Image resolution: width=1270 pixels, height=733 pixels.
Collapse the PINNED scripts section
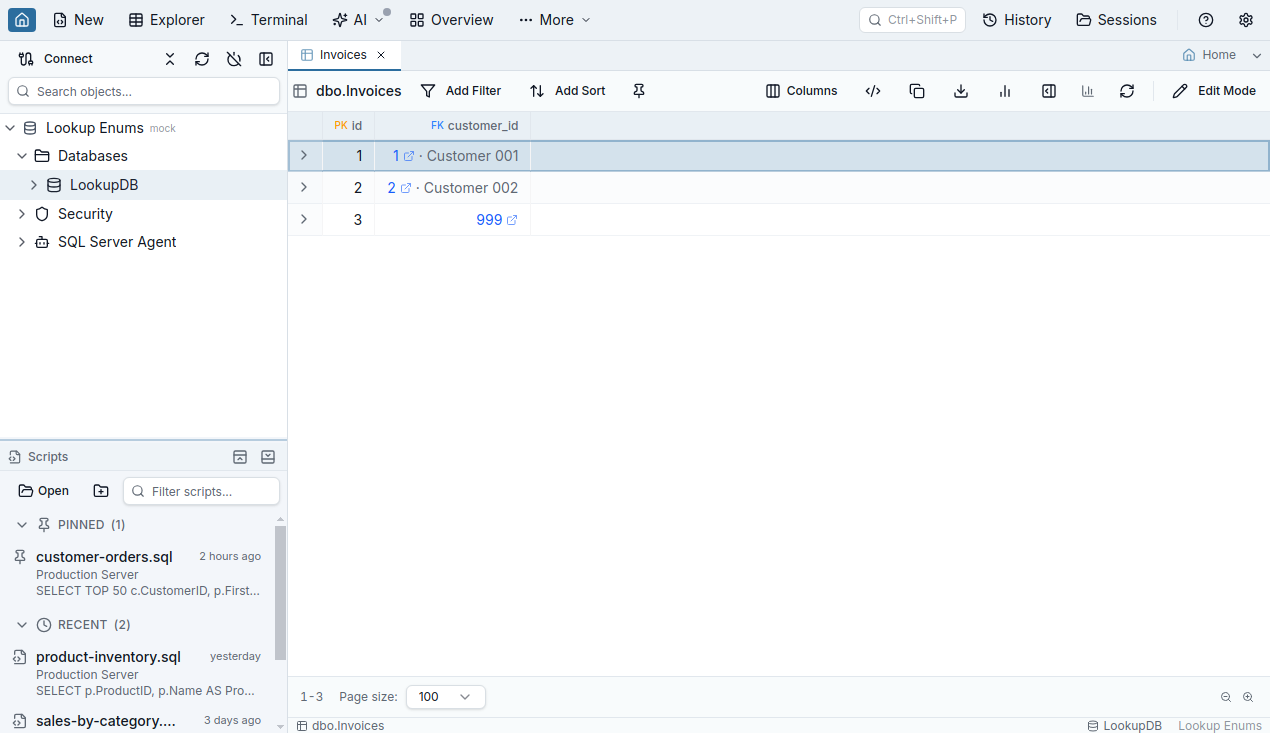[22, 525]
